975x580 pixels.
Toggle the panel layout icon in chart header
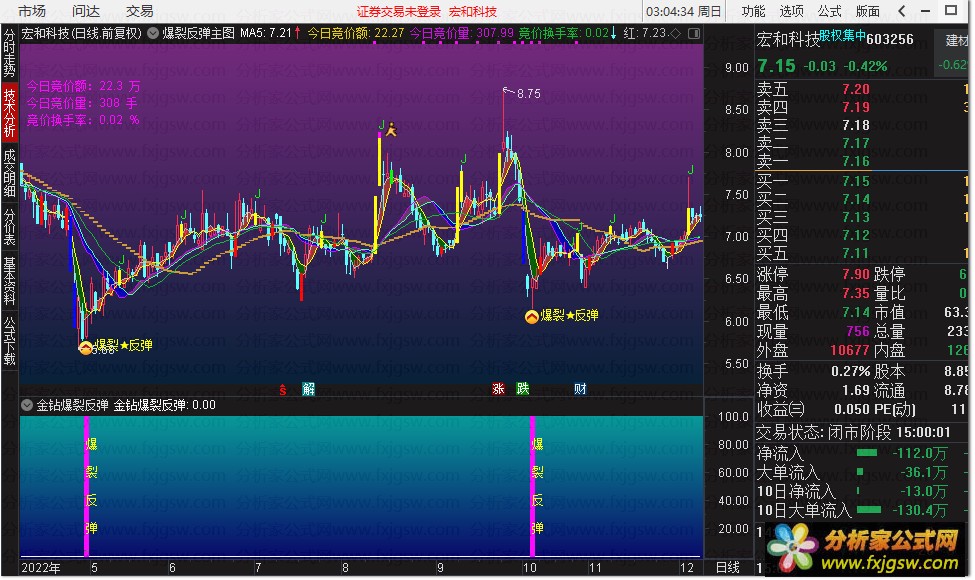[693, 33]
